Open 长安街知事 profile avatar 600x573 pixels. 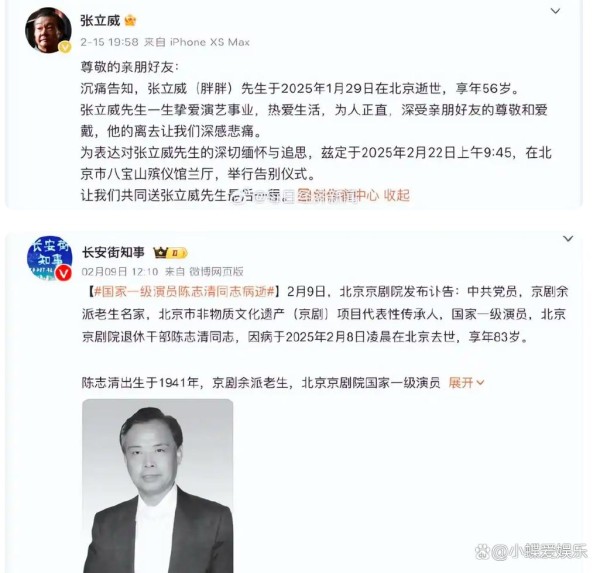point(49,258)
